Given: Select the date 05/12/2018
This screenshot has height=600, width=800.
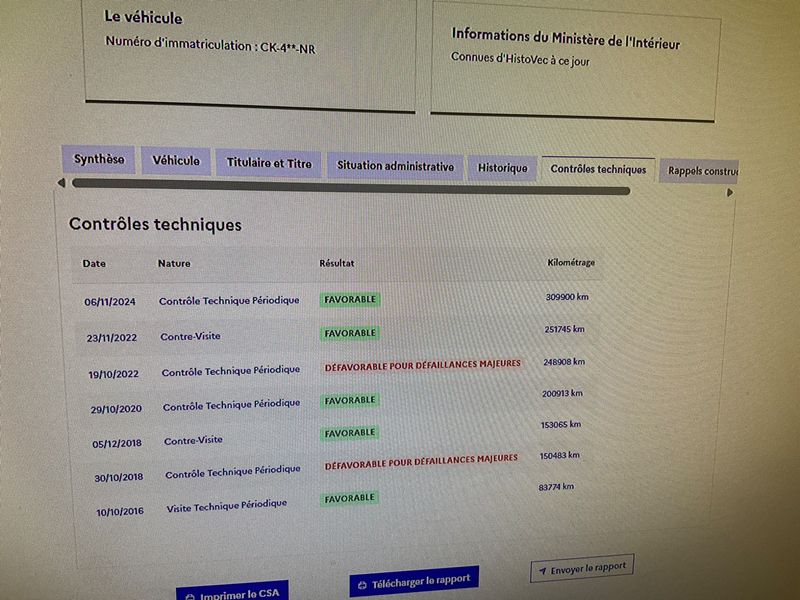Looking at the screenshot, I should [x=117, y=443].
